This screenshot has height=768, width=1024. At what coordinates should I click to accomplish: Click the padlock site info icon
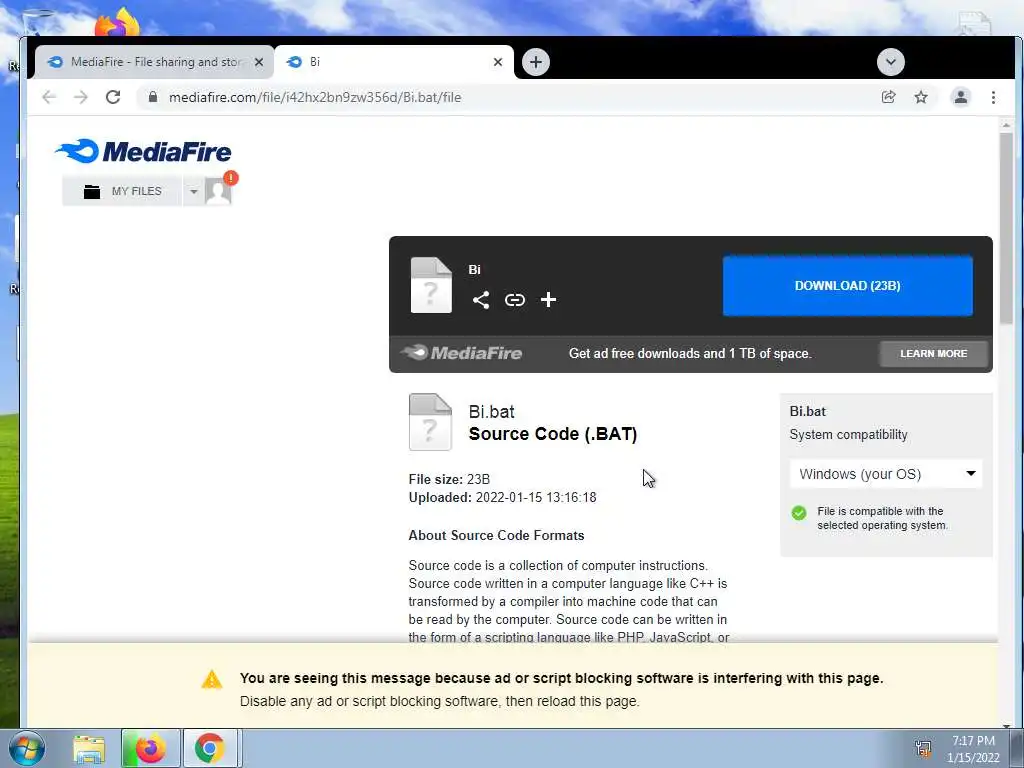pyautogui.click(x=153, y=97)
